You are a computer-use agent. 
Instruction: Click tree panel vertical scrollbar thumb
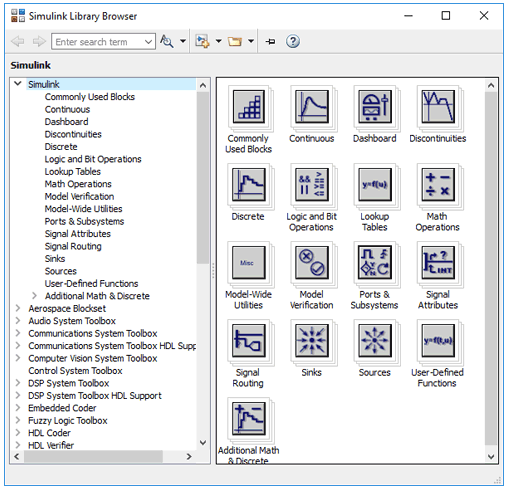[x=203, y=178]
